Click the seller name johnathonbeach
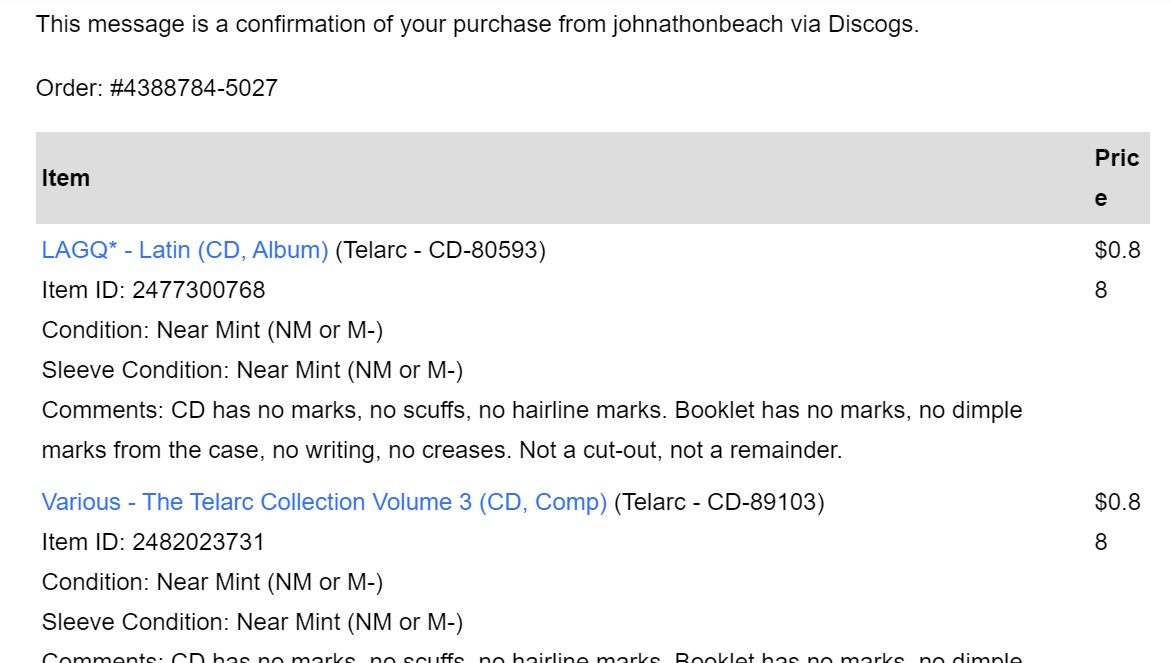1171x663 pixels. point(698,25)
